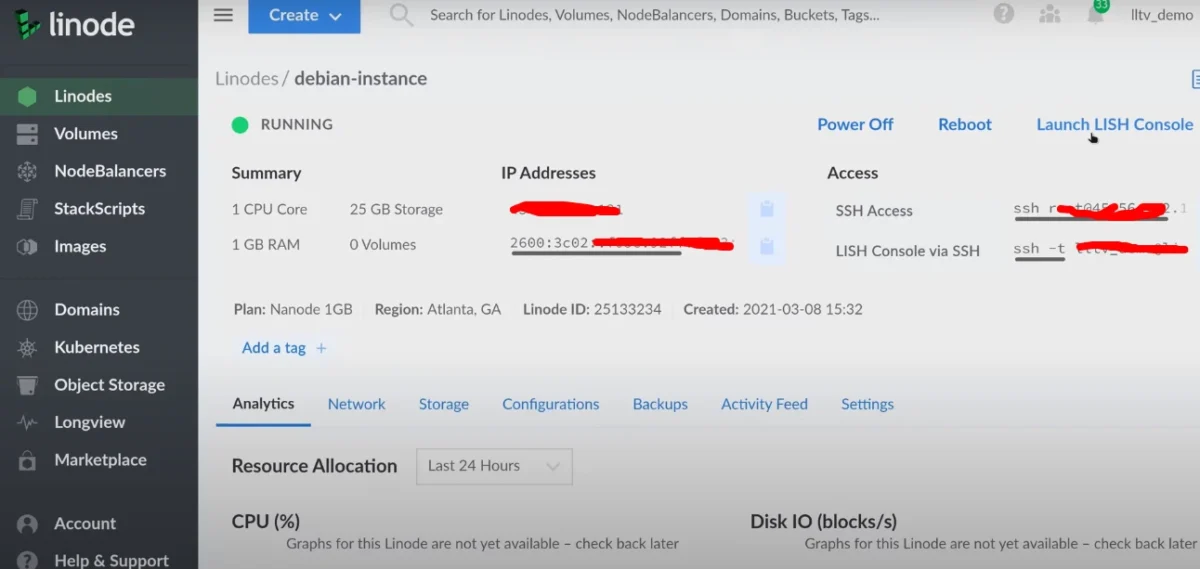Open StackScripts in the sidebar
The height and width of the screenshot is (569, 1200).
(99, 209)
